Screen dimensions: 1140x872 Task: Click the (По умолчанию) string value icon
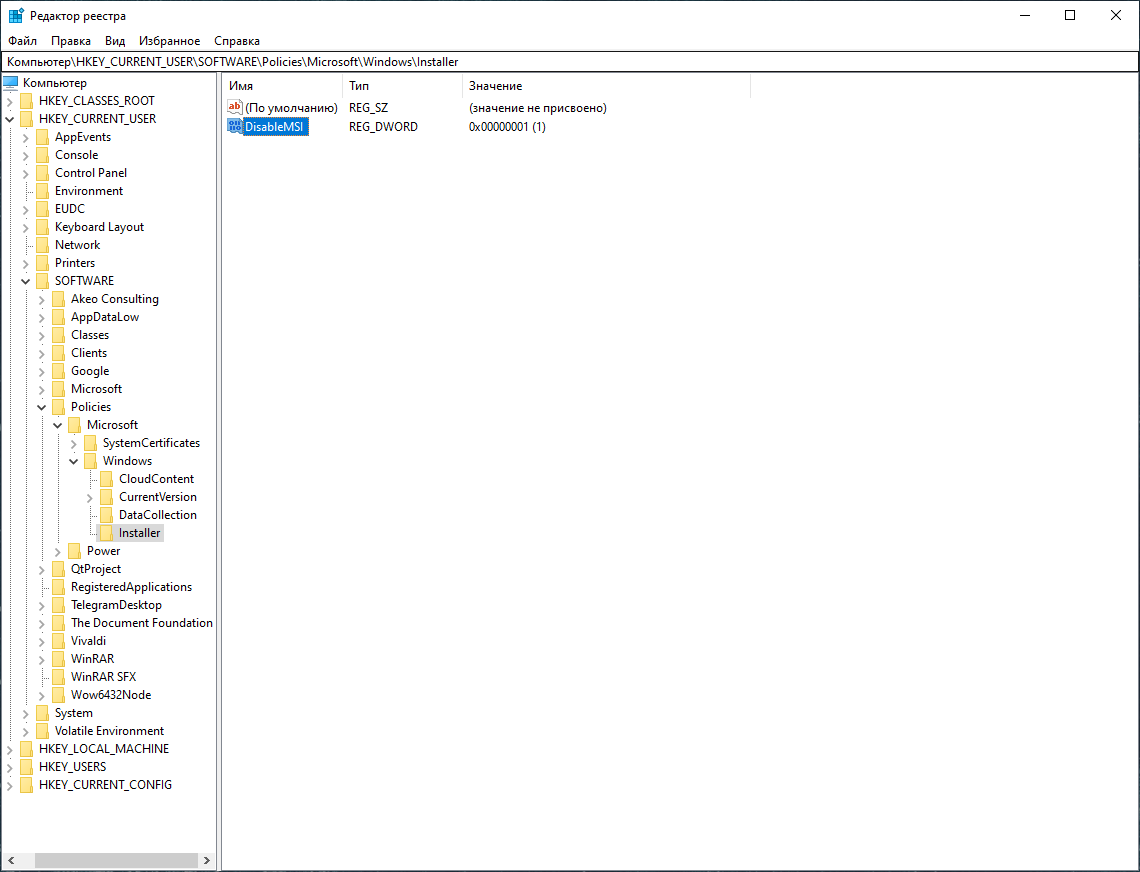pos(235,108)
